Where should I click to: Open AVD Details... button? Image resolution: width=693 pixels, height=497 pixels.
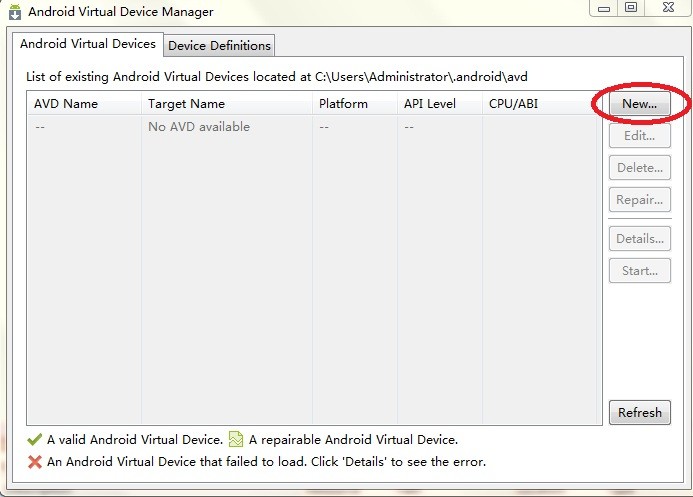click(640, 239)
